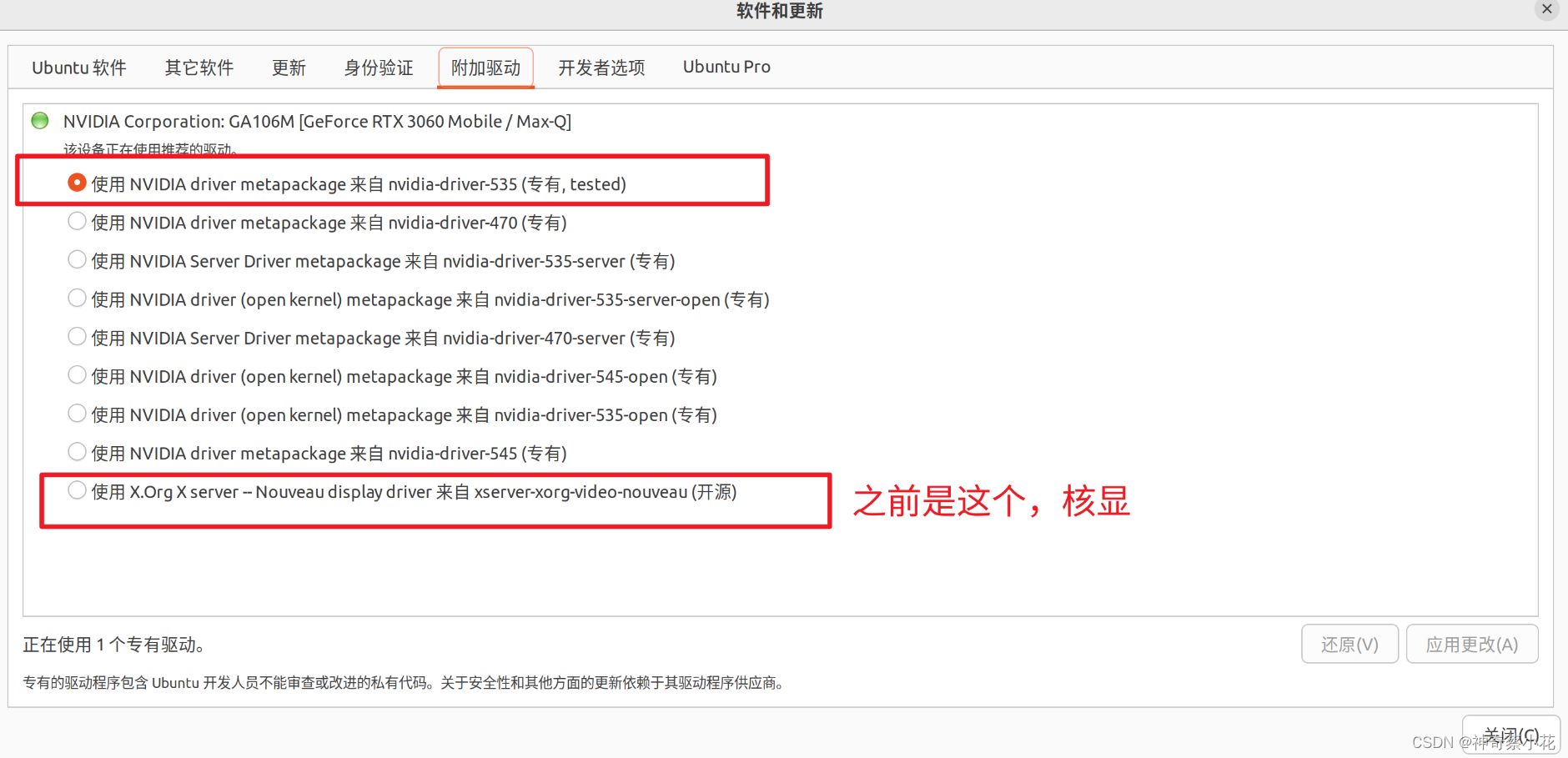This screenshot has width=1568, height=758.
Task: Open the 其它软件 tab
Action: pos(199,68)
